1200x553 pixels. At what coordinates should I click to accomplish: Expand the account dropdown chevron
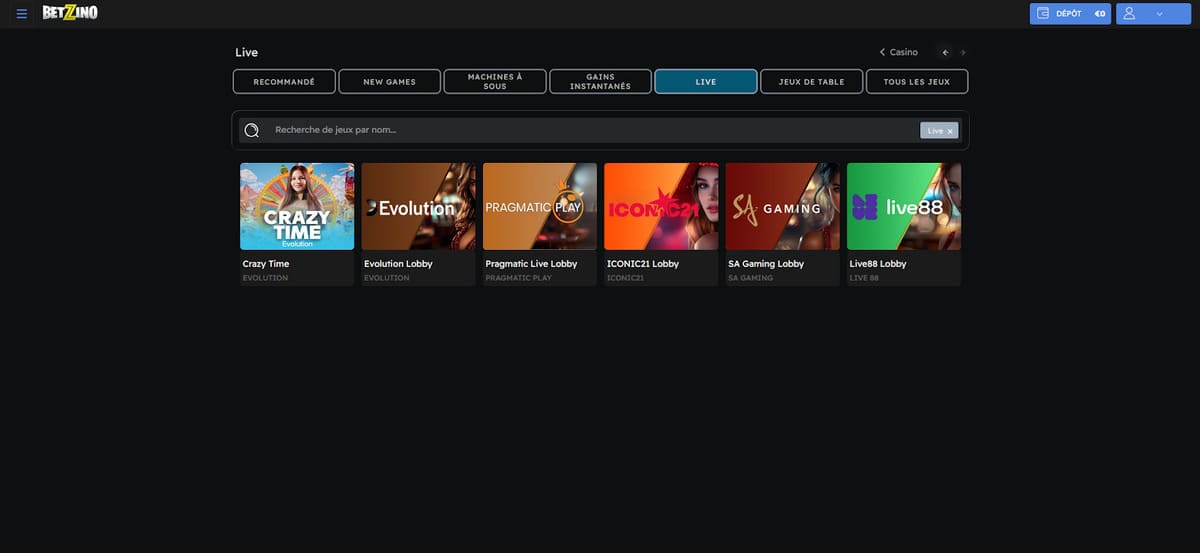click(1159, 14)
